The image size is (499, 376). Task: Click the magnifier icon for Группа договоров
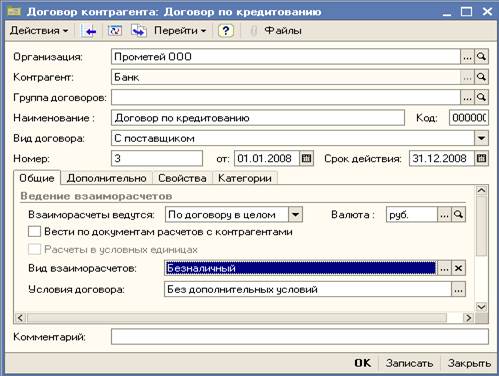pyautogui.click(x=481, y=97)
